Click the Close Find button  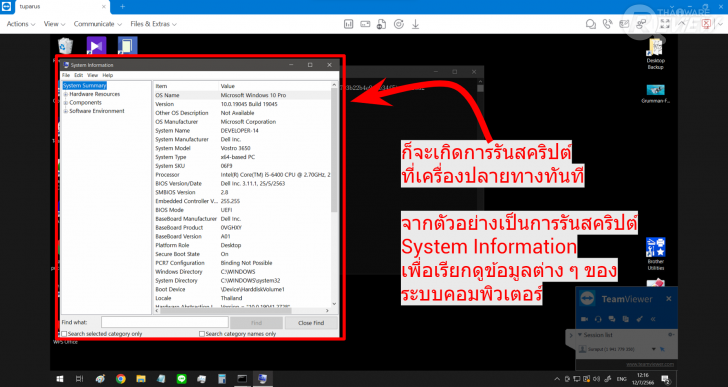click(311, 322)
